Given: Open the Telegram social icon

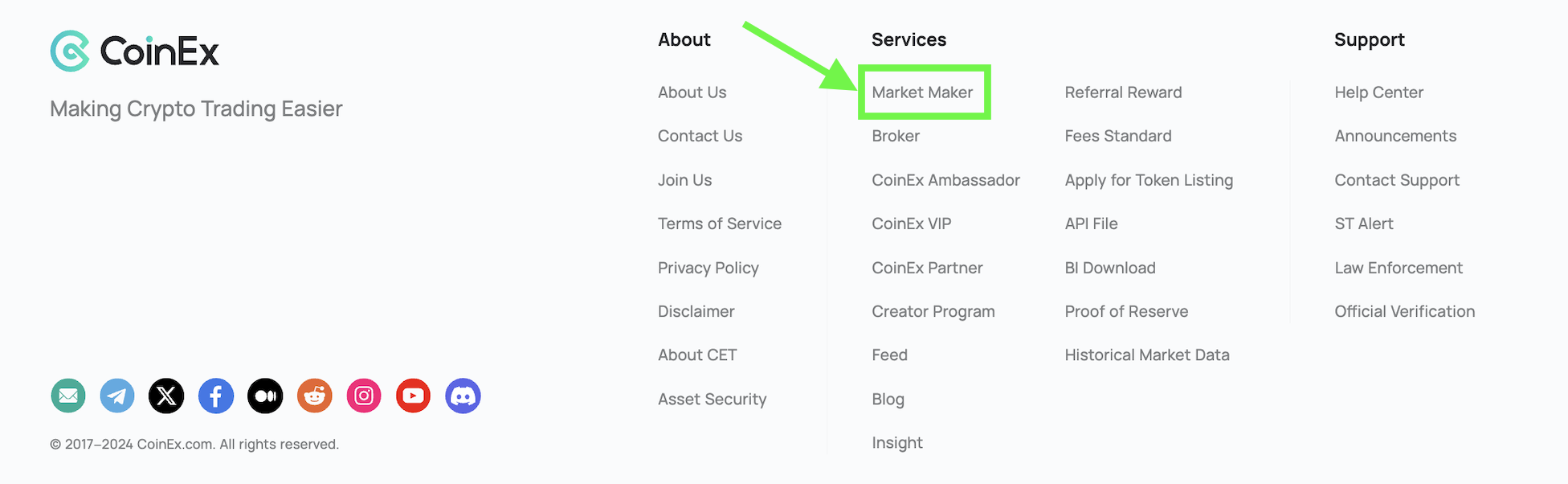Looking at the screenshot, I should 117,396.
